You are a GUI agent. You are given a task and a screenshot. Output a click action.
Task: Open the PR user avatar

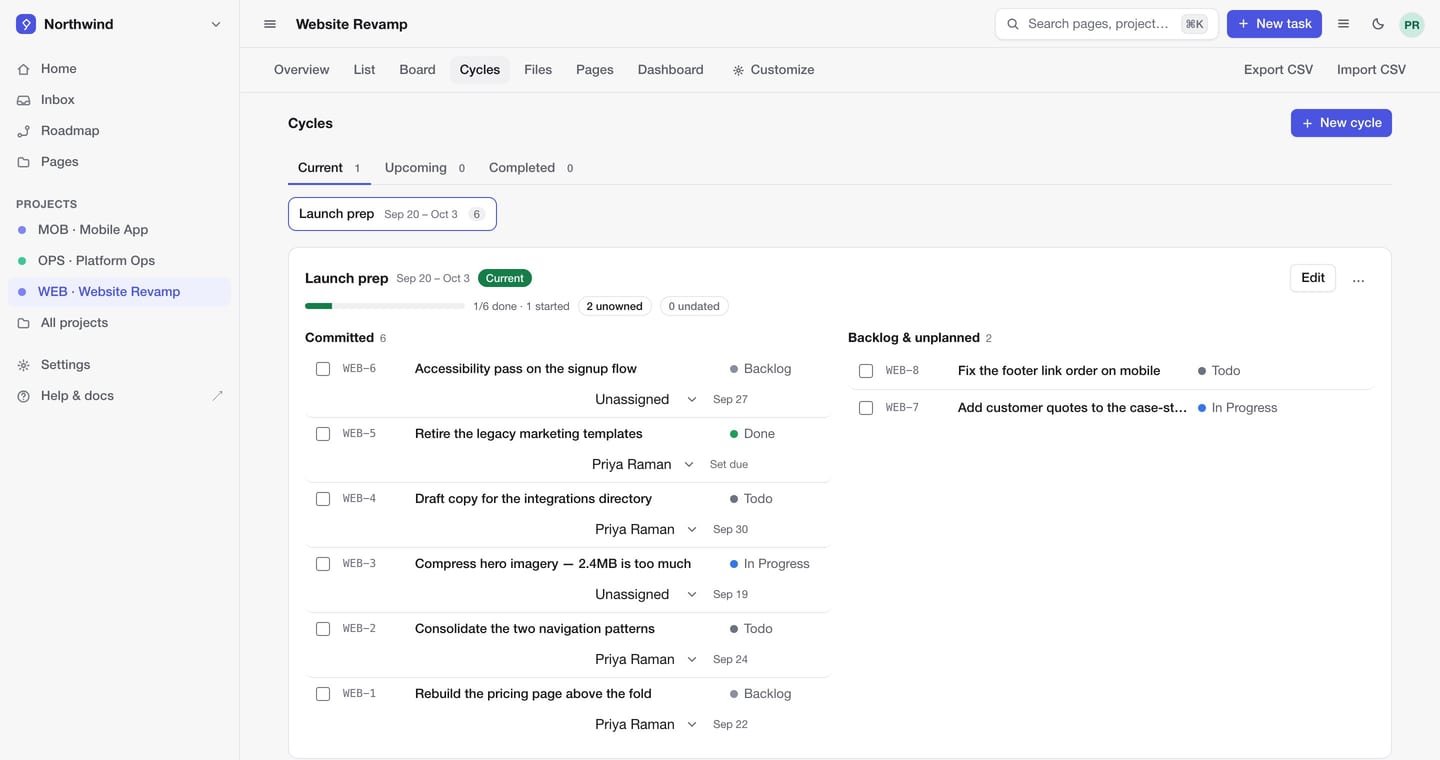(1412, 25)
